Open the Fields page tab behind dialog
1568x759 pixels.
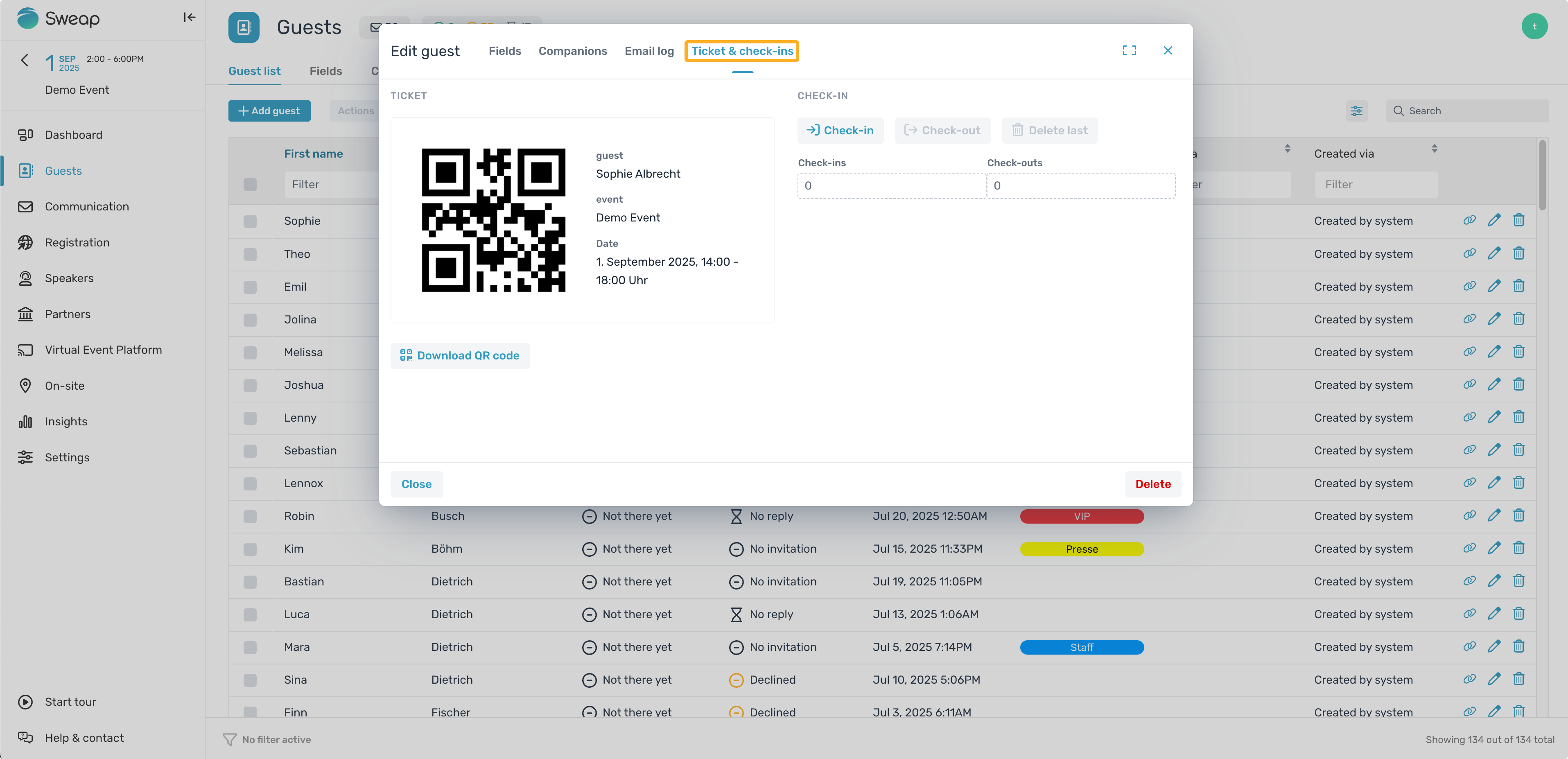[325, 71]
